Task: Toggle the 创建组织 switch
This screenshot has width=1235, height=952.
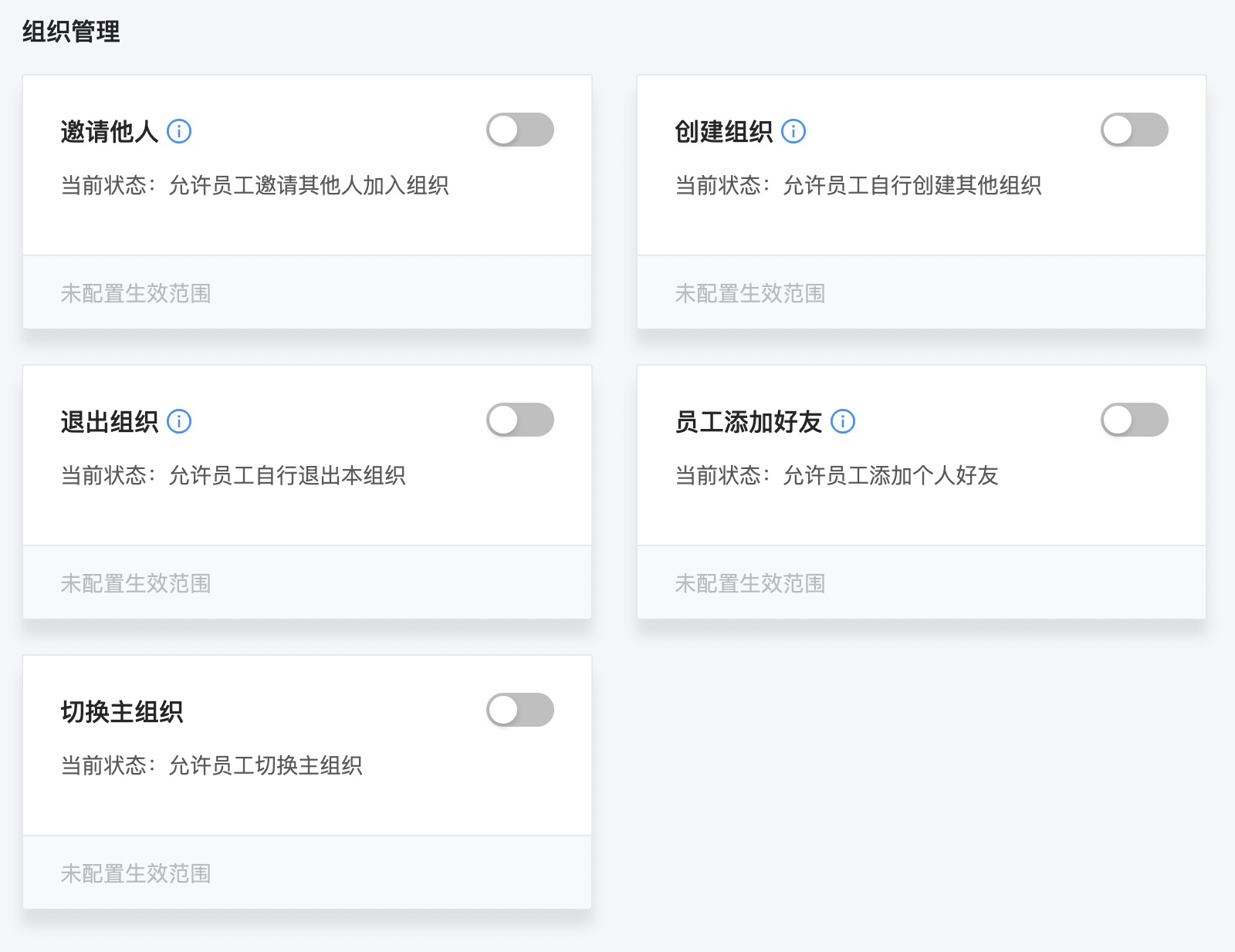Action: pyautogui.click(x=1135, y=130)
